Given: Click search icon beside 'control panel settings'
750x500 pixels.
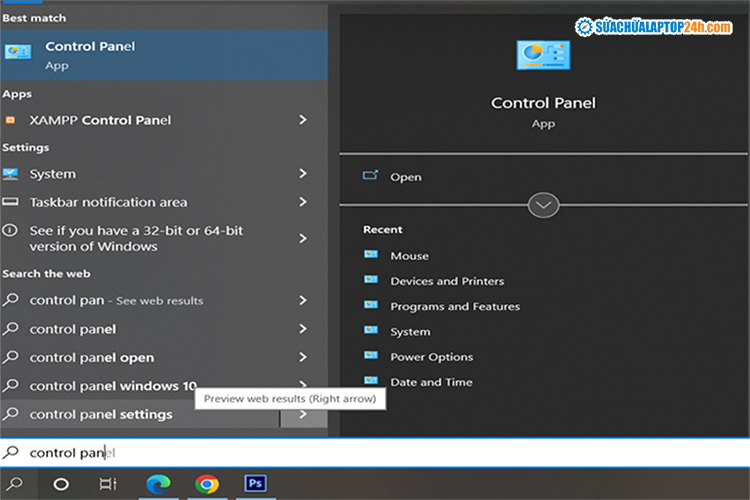Looking at the screenshot, I should click(x=11, y=414).
